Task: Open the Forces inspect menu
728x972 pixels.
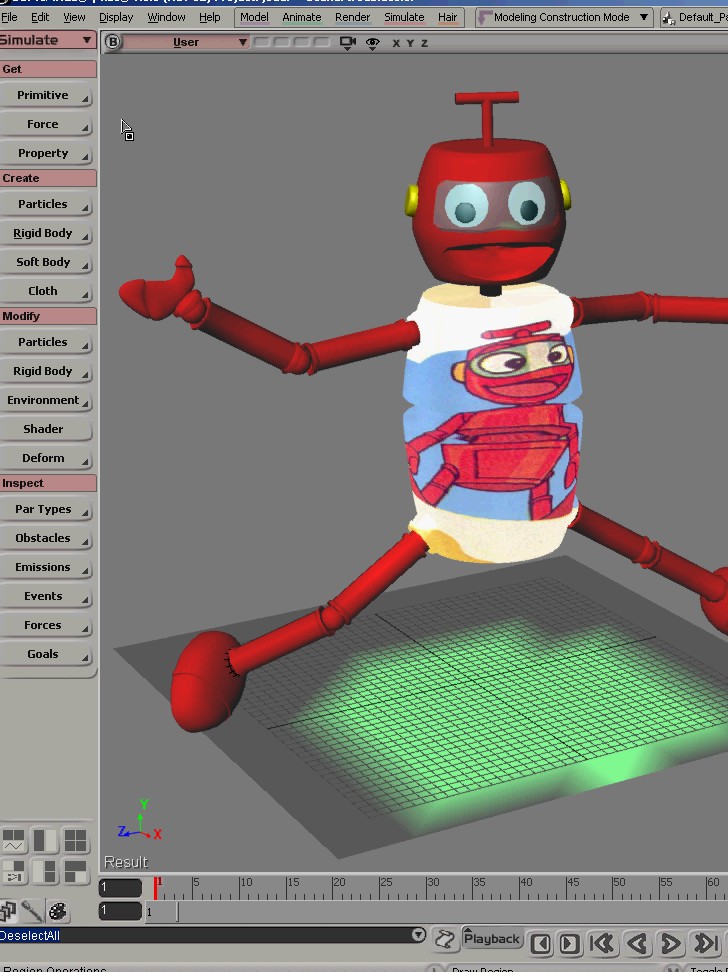Action: click(46, 626)
